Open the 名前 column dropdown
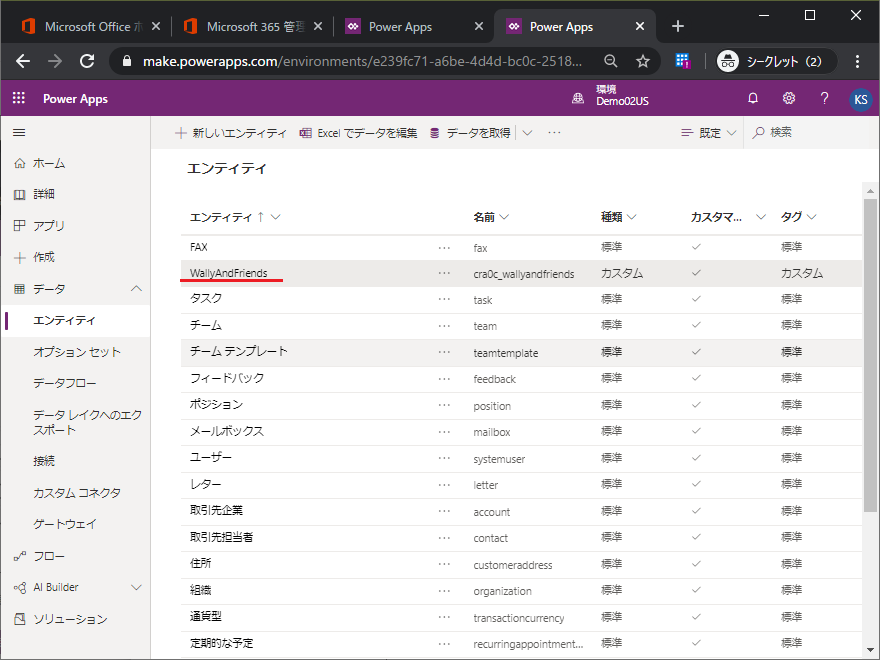 (x=504, y=217)
